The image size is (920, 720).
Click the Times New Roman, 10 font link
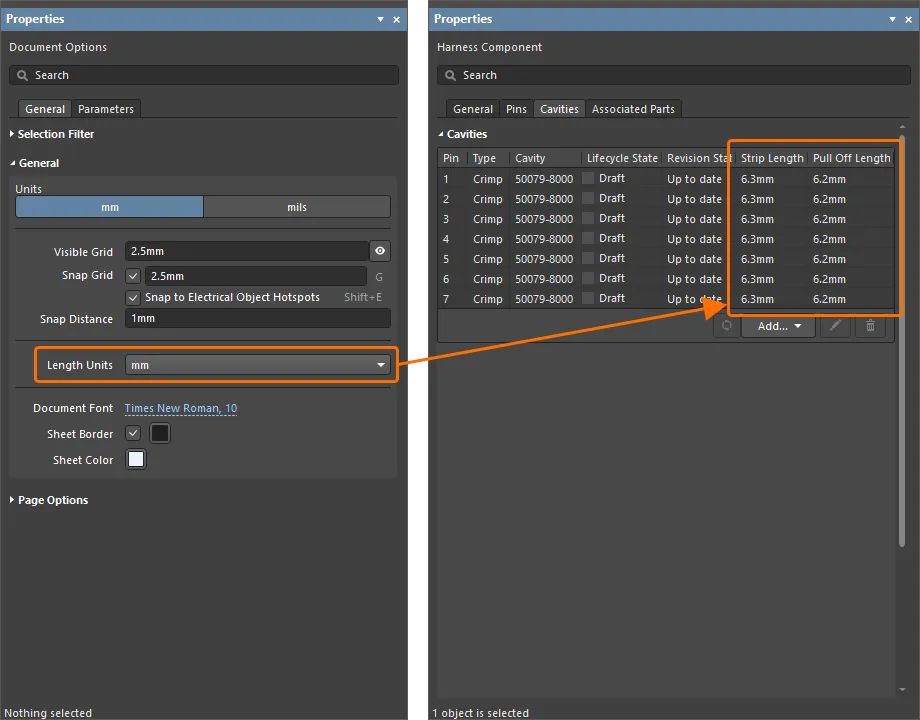point(181,408)
